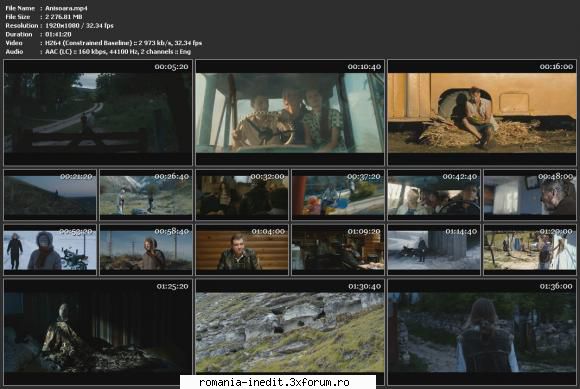This screenshot has width=580, height=389.
Task: Select the dark frame stamped 01:25:20
Action: 98,332
